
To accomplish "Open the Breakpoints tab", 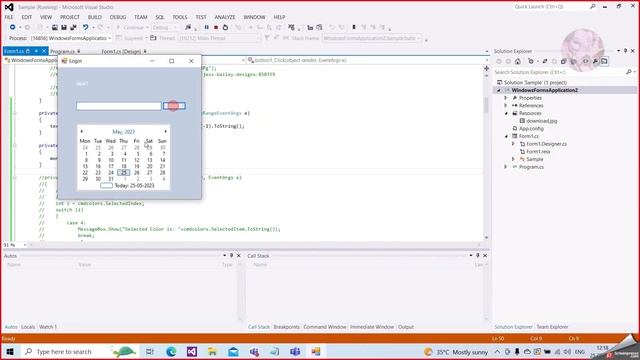I will (x=287, y=327).
